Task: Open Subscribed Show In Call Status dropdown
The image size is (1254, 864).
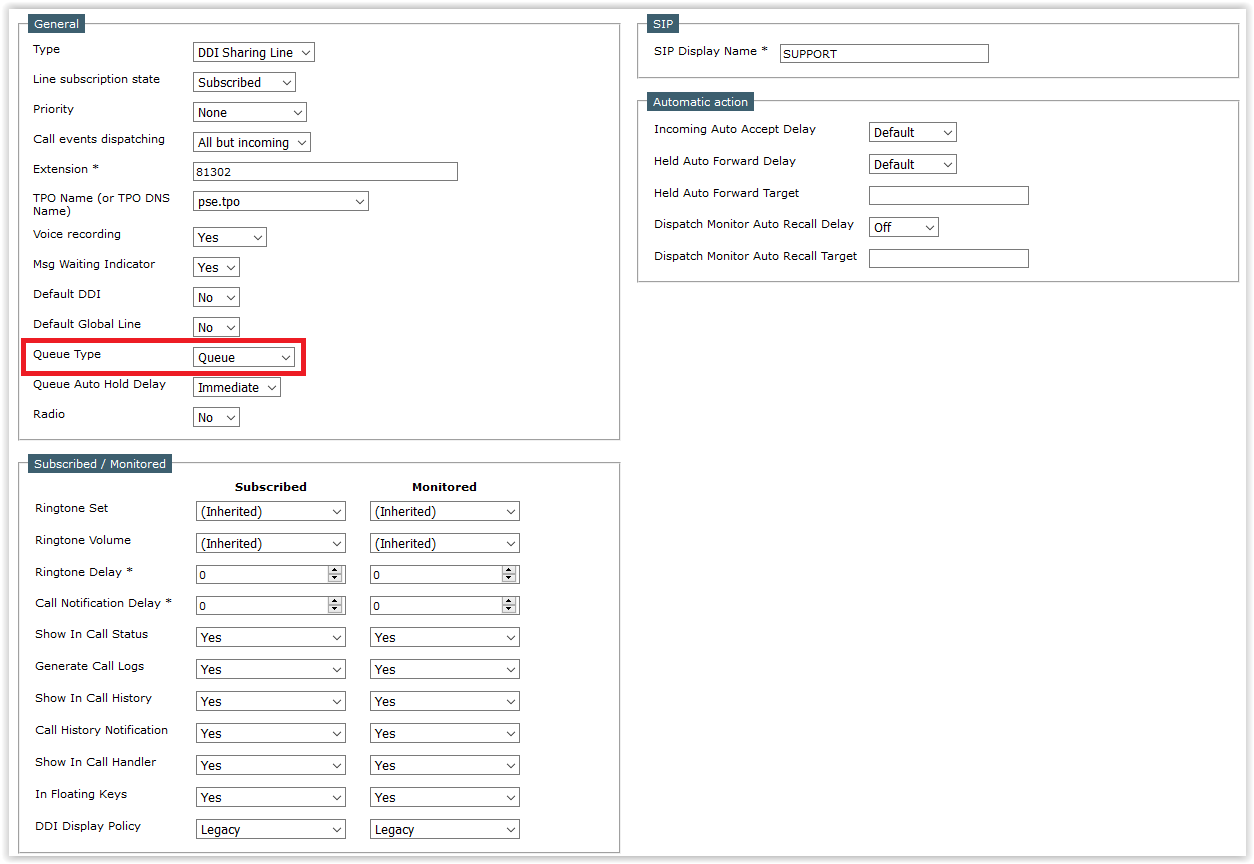Action: click(271, 638)
